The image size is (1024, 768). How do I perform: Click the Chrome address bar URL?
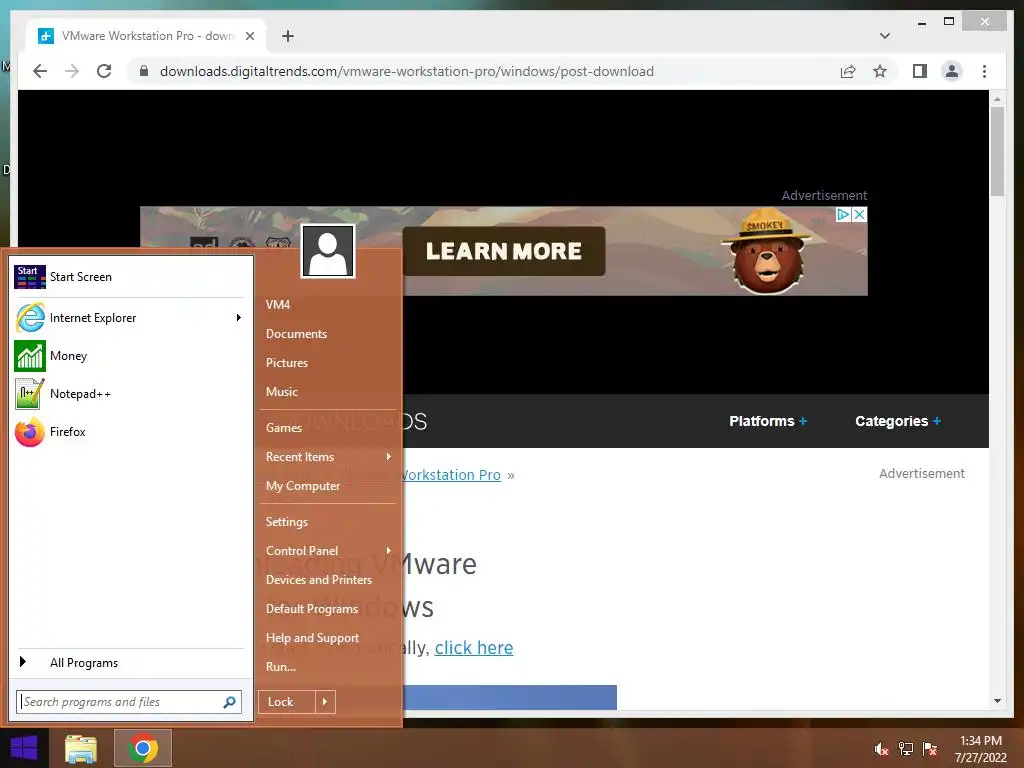tap(406, 71)
